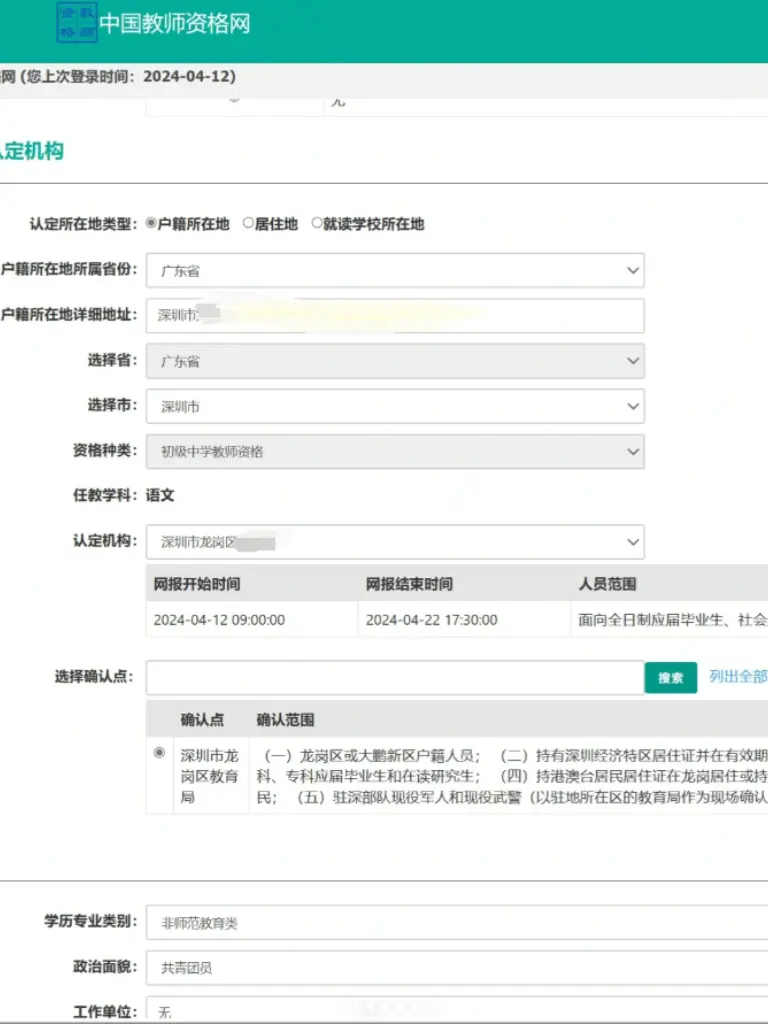This screenshot has height=1024, width=768.
Task: Open the 认定机构 dropdown
Action: pos(395,542)
